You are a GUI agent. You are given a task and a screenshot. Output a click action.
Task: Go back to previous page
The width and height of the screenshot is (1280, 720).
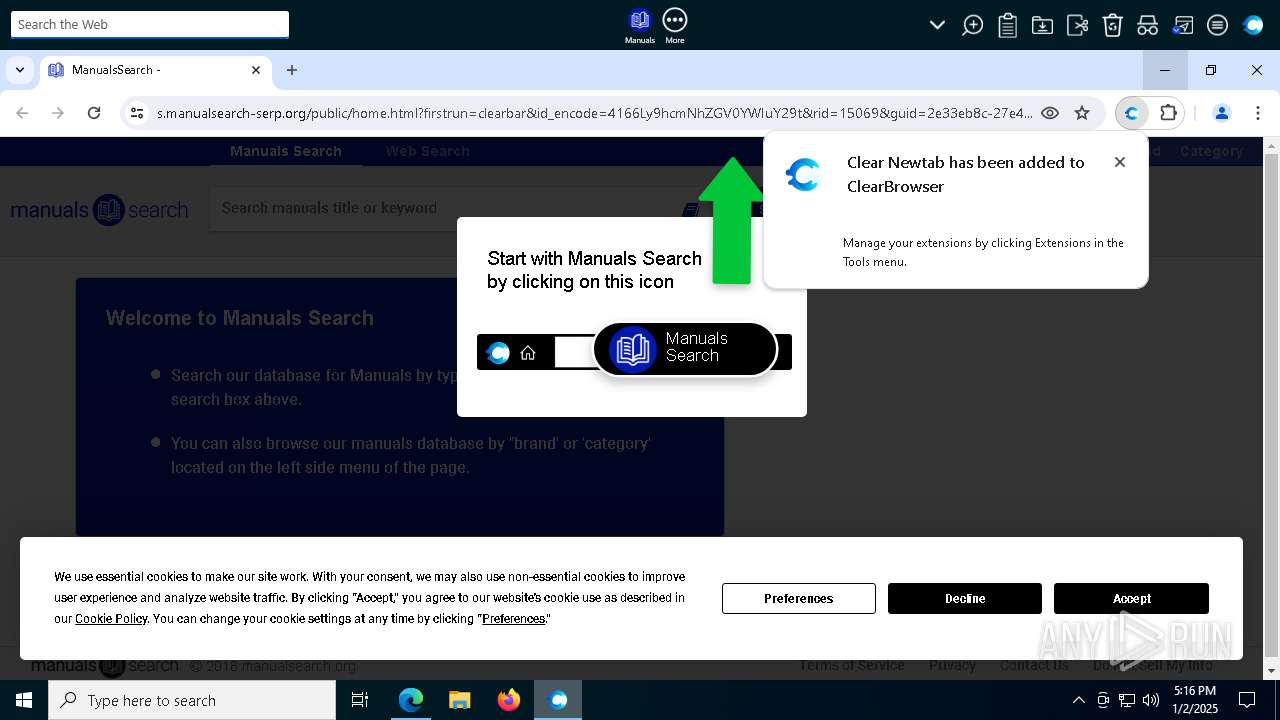tap(22, 113)
